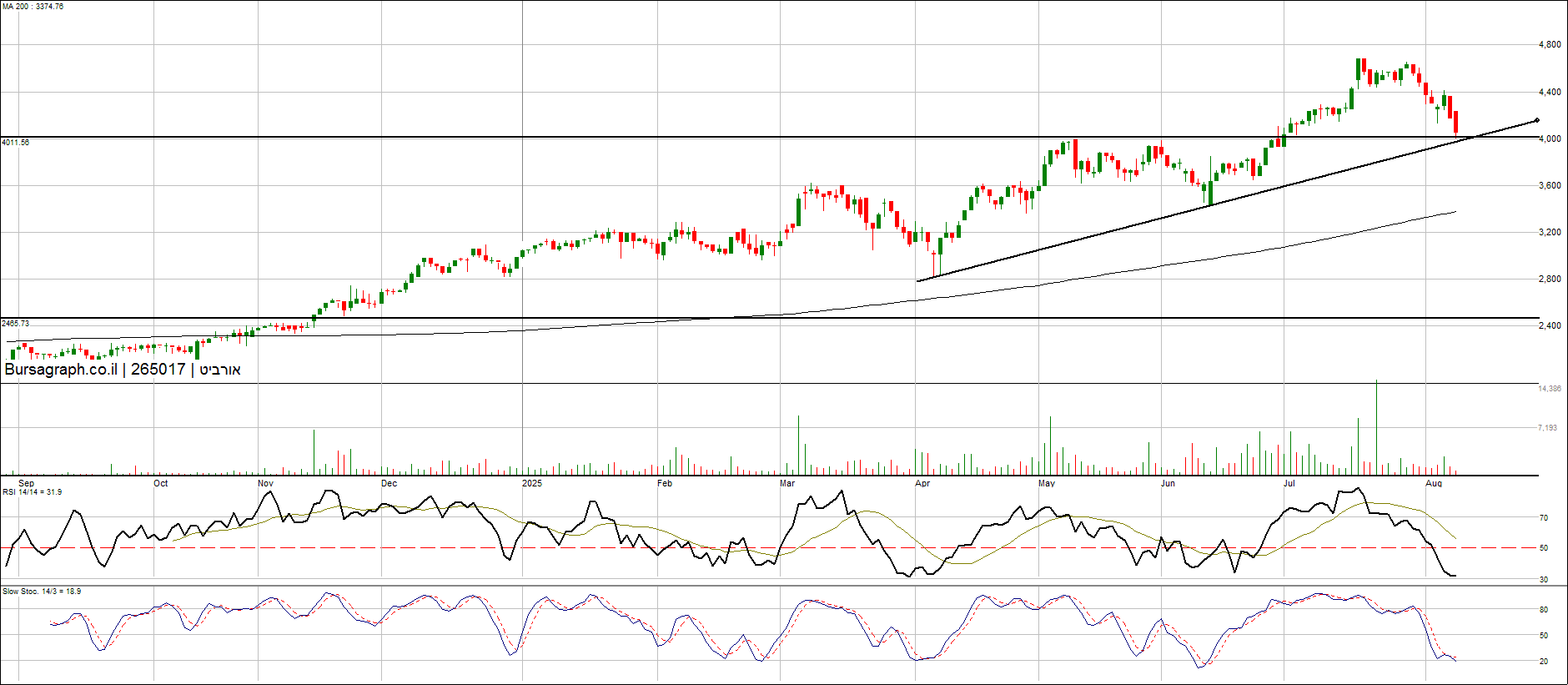This screenshot has height=685, width=1568.
Task: Click the latest red candlestick in August
Action: coord(1456,122)
